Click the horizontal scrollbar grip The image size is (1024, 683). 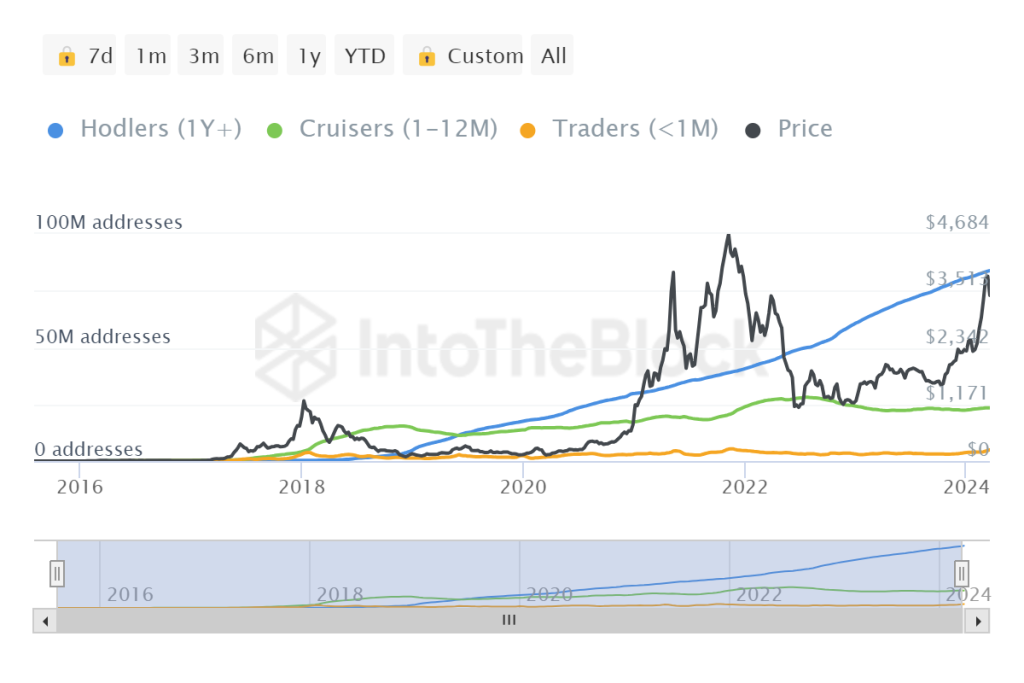(509, 620)
